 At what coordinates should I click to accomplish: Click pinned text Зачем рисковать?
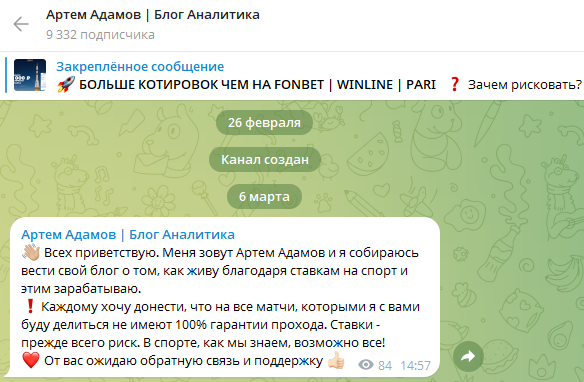point(524,85)
